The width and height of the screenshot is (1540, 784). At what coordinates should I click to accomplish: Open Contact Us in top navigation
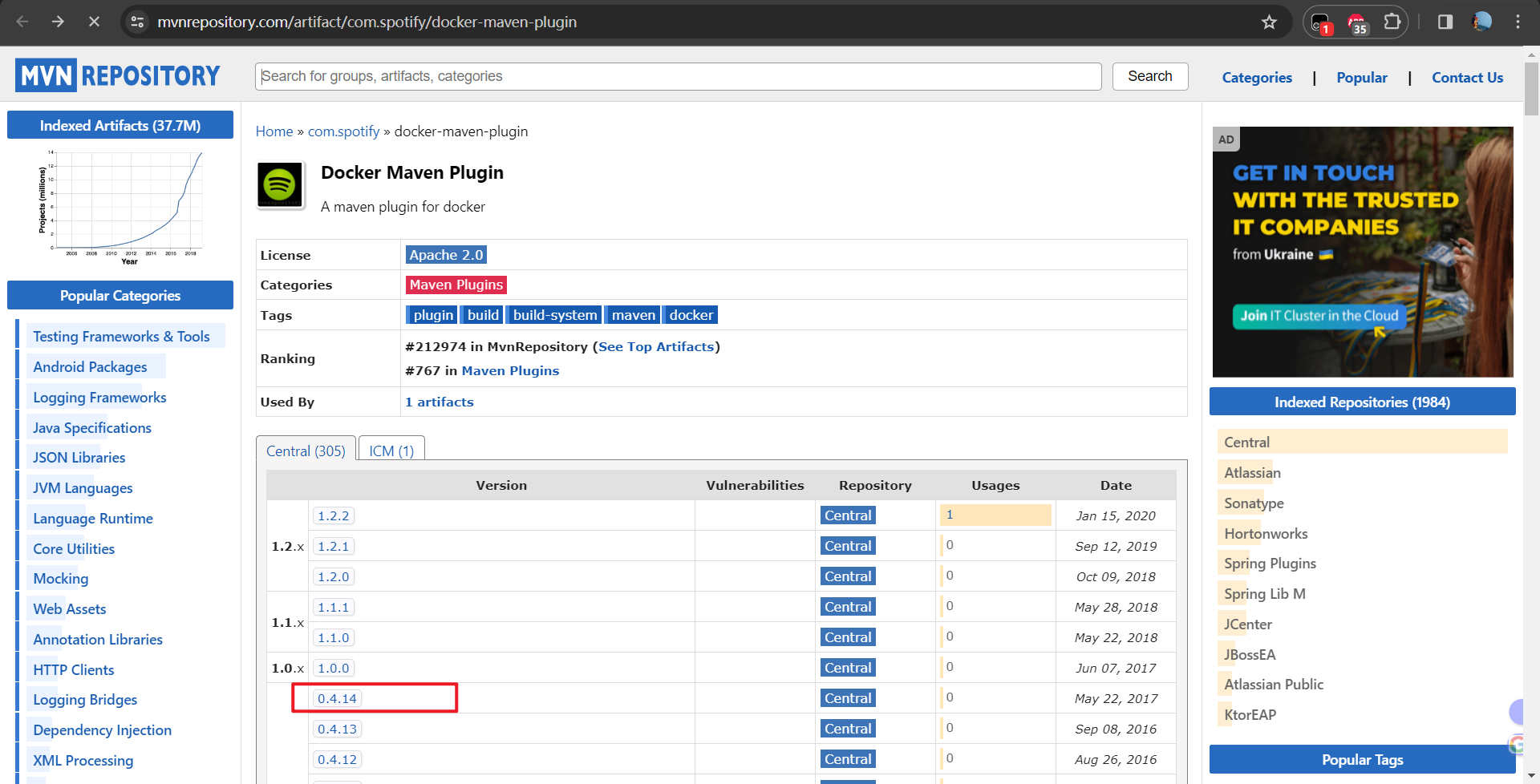(1467, 78)
